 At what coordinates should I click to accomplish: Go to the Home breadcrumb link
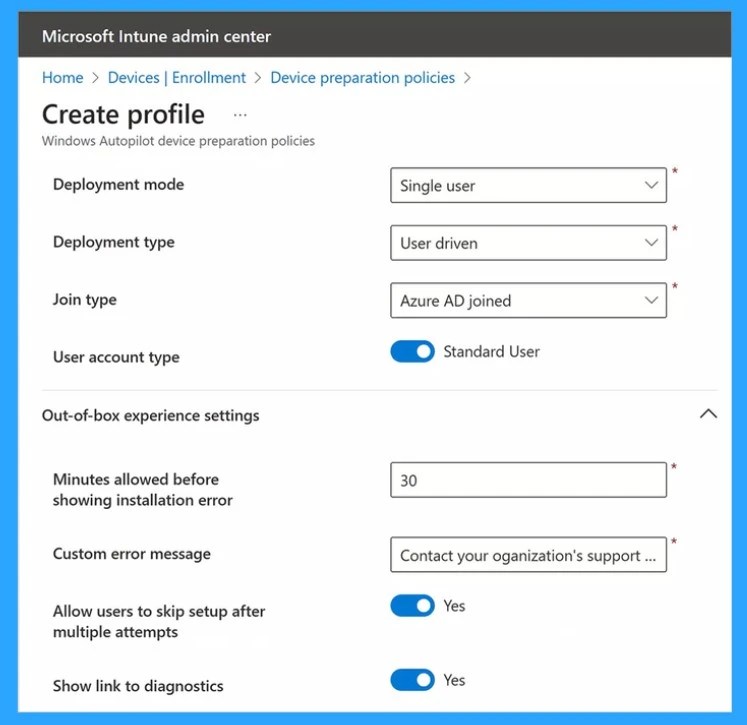coord(62,78)
